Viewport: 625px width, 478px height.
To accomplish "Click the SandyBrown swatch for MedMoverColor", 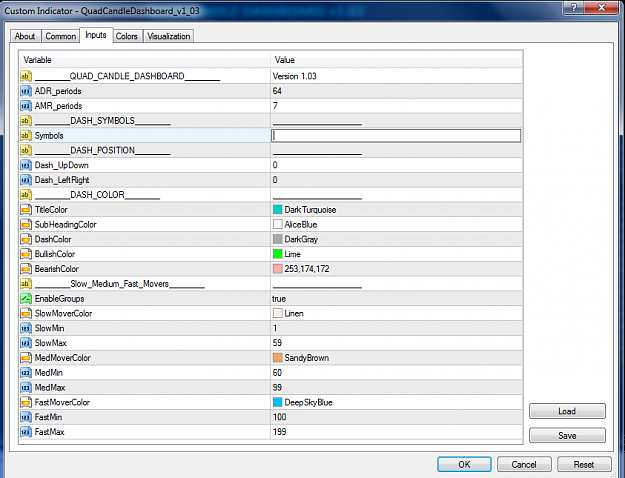I will click(x=277, y=358).
